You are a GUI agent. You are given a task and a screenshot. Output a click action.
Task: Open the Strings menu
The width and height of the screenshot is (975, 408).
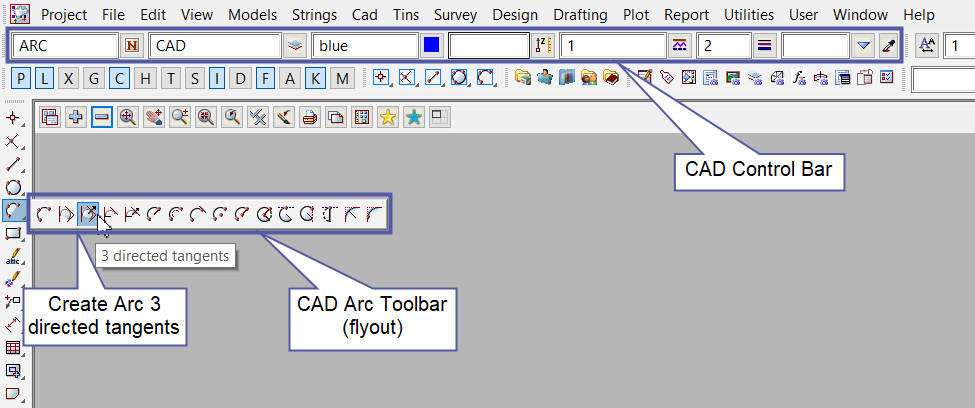314,15
